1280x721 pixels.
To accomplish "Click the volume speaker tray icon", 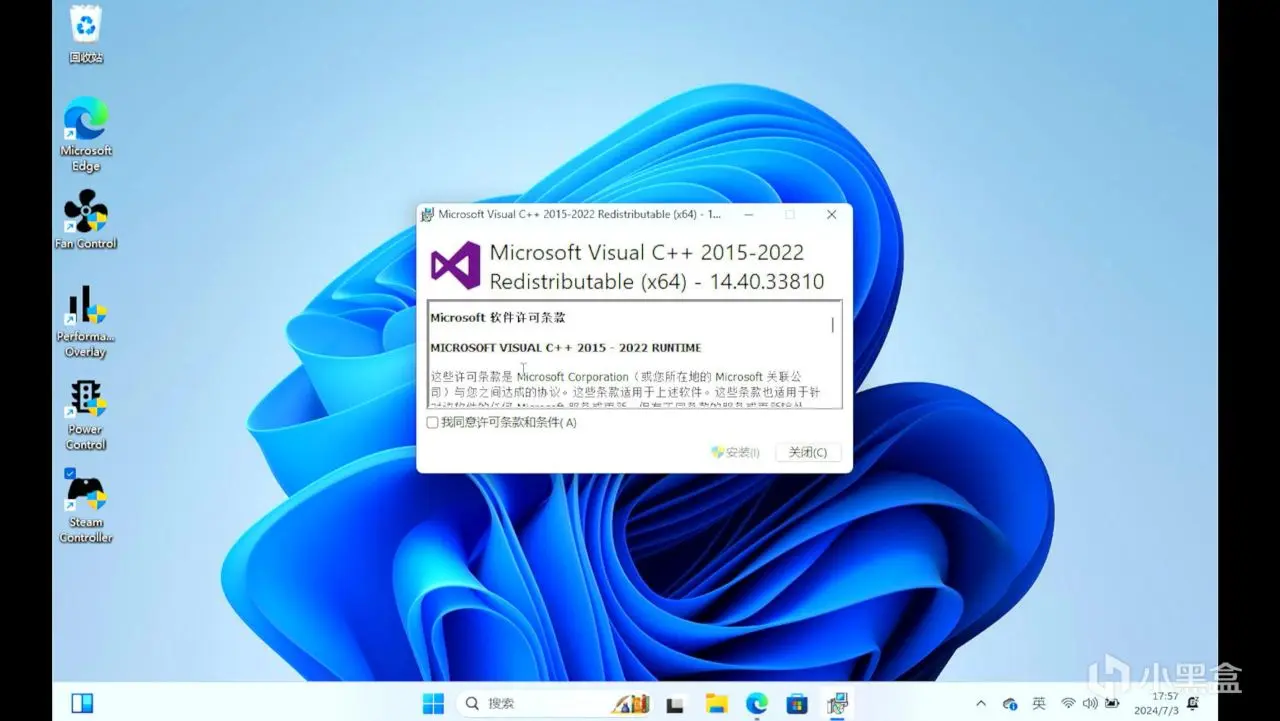I will (1090, 704).
